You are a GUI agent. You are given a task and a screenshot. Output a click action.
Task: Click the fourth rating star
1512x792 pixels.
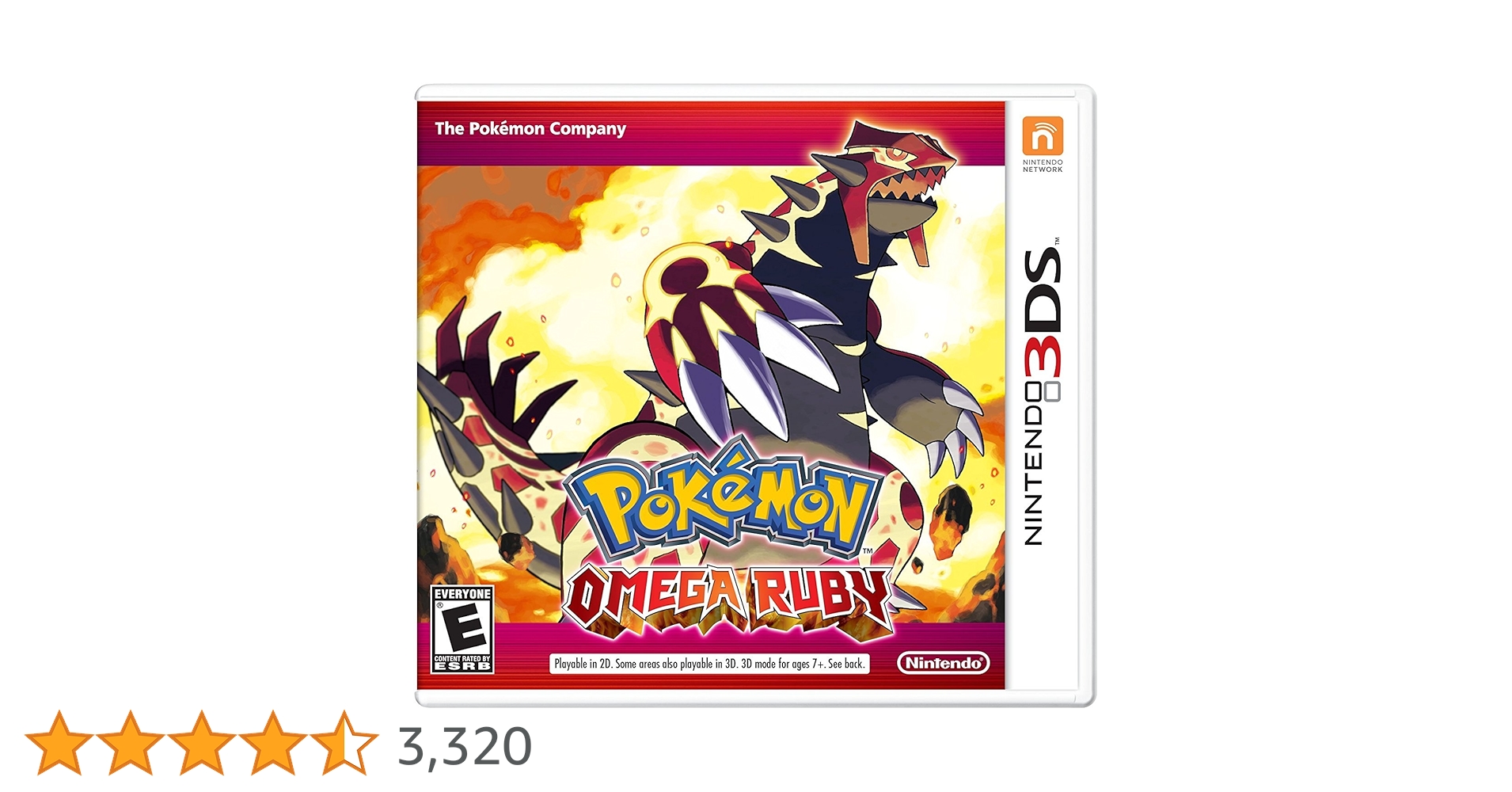coord(273,743)
